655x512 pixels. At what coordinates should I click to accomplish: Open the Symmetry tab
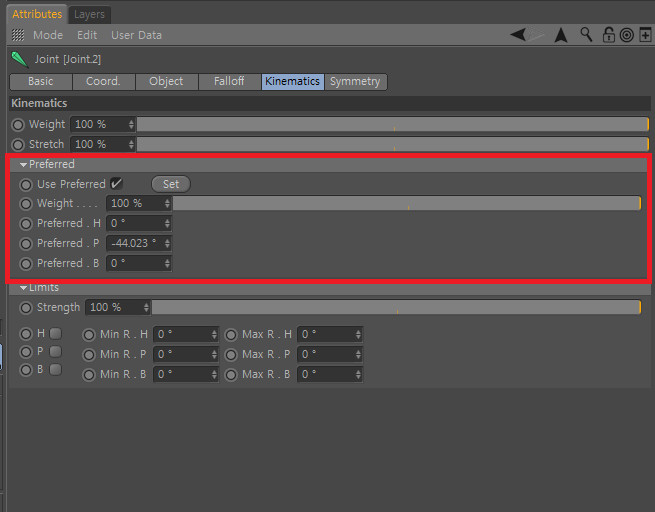coord(355,81)
